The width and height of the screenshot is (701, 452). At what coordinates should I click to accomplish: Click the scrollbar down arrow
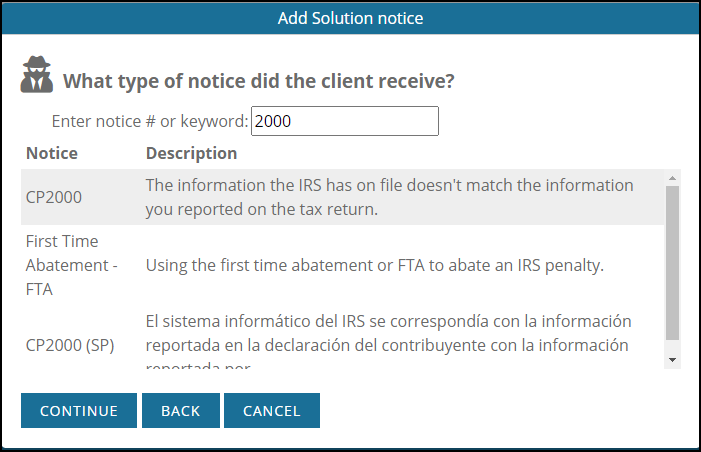tap(672, 360)
